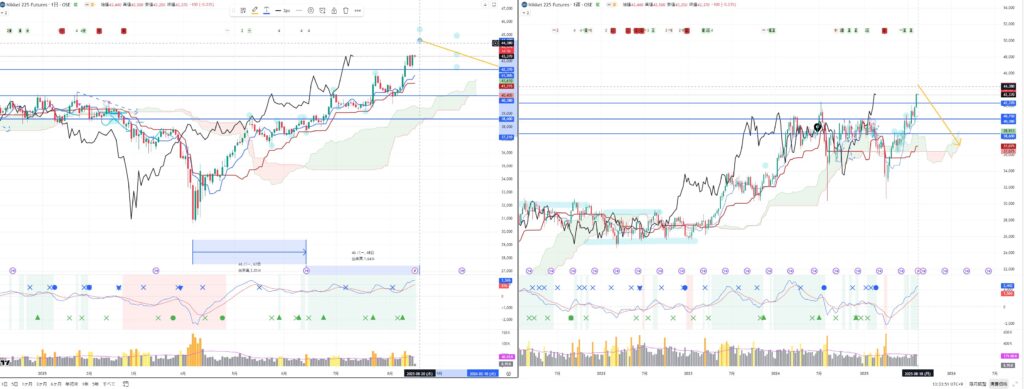
Task: Select 5年 time range
Action: coord(95,384)
